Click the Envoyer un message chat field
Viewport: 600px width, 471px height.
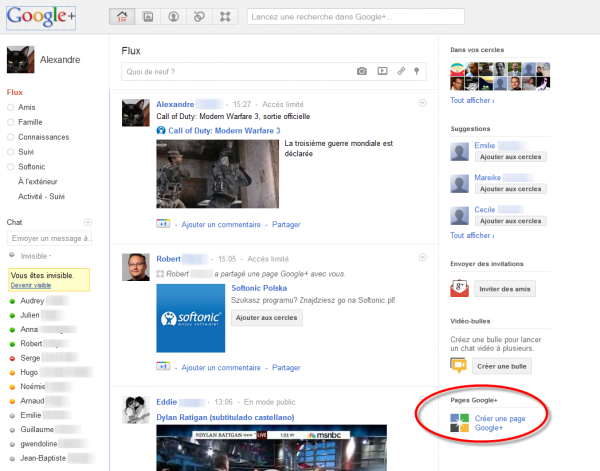[x=49, y=238]
